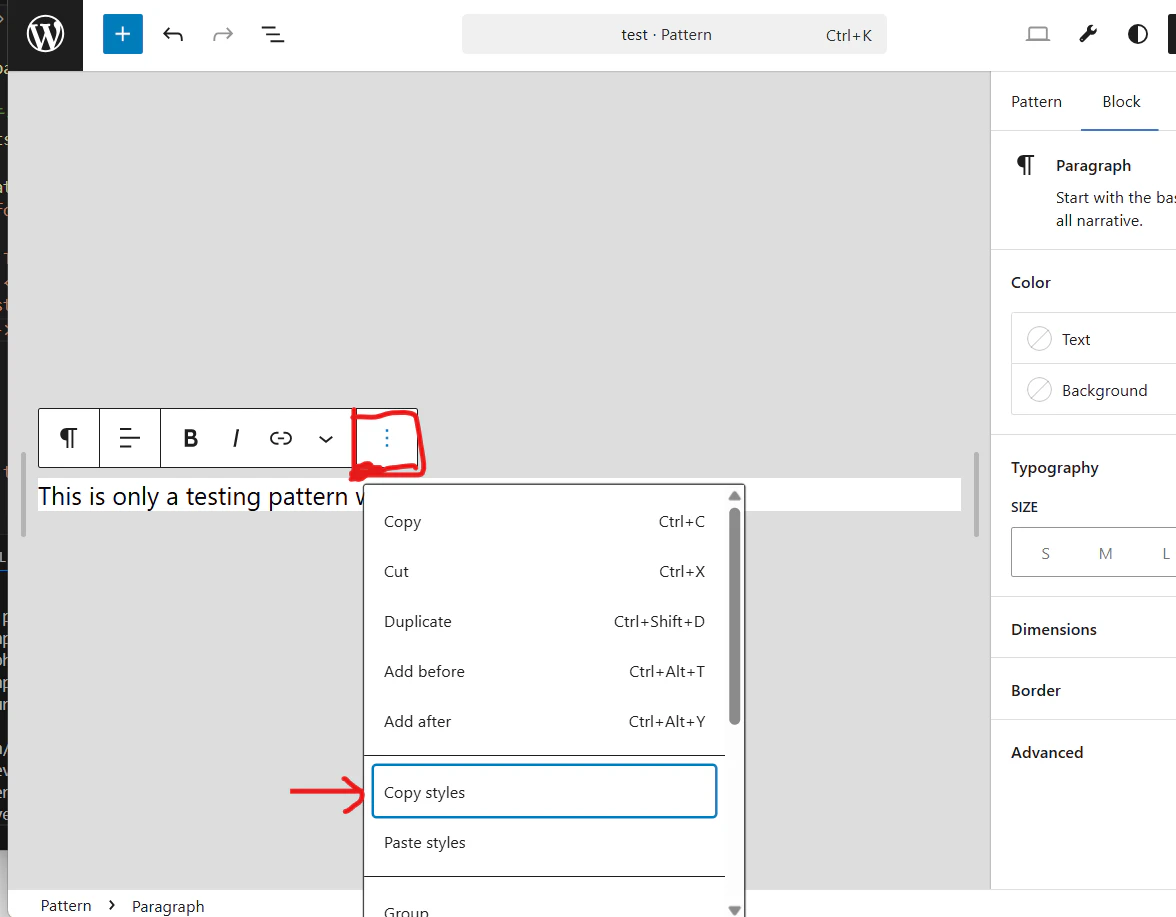1176x917 pixels.
Task: Click the Pattern breadcrumb
Action: tap(66, 906)
